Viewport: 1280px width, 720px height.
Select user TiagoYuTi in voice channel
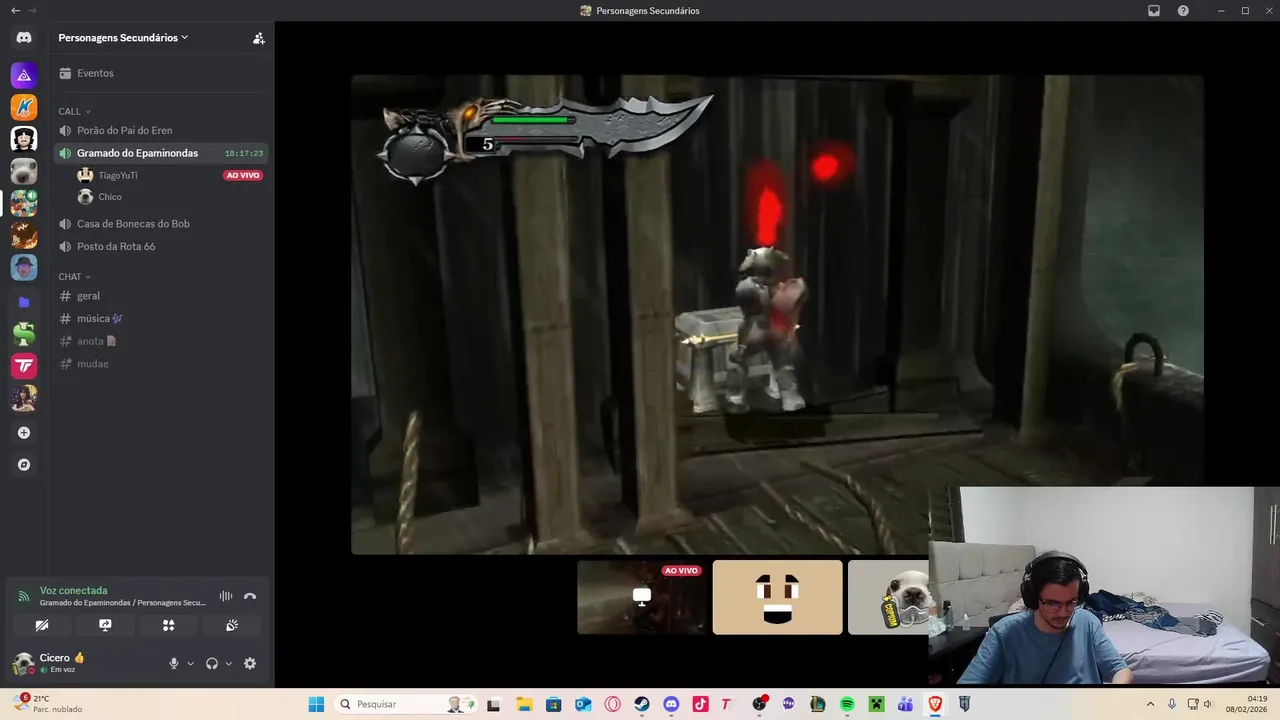point(118,175)
